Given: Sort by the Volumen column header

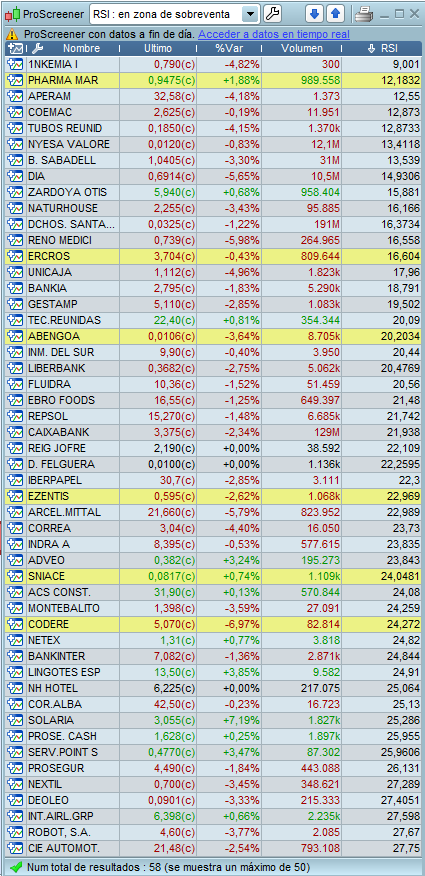Looking at the screenshot, I should [302, 49].
